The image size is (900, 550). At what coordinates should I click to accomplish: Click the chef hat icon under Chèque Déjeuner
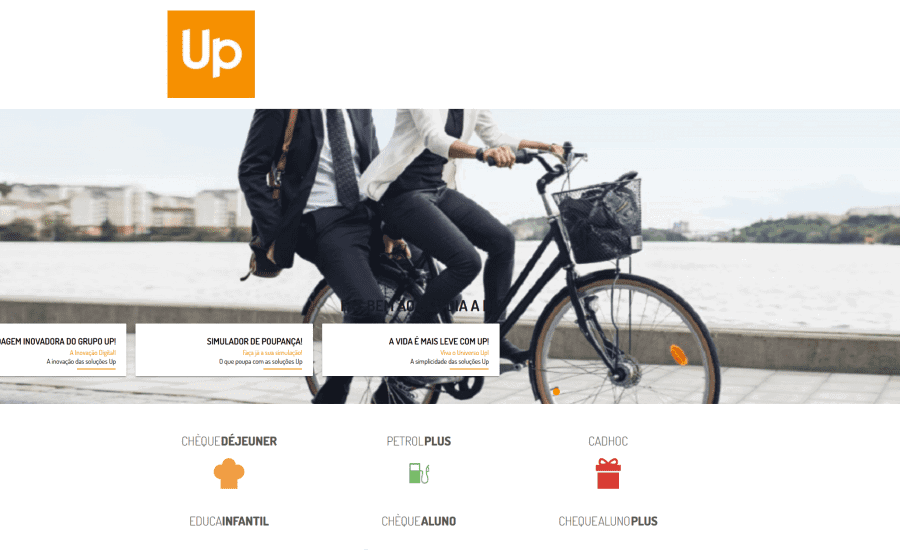[x=229, y=474]
